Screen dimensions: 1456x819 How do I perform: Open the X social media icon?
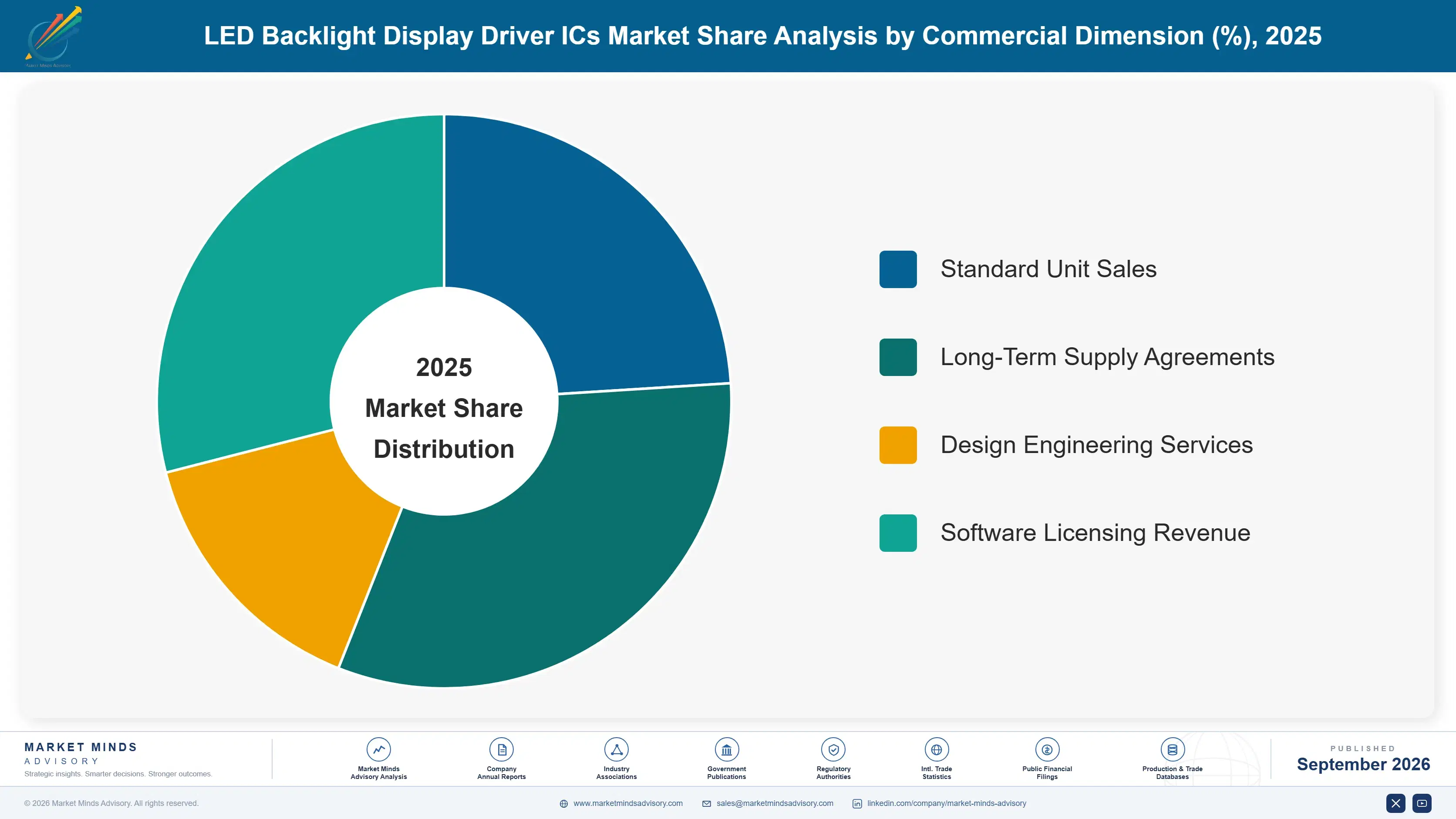tap(1395, 803)
